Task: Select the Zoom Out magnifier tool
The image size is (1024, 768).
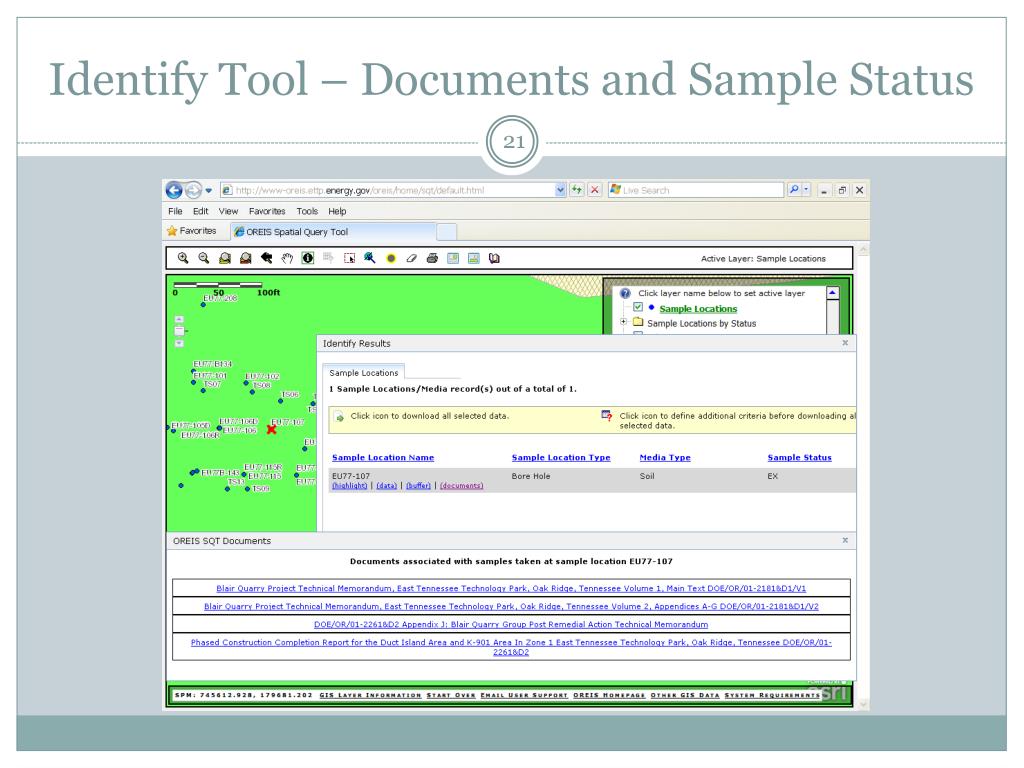Action: point(204,258)
